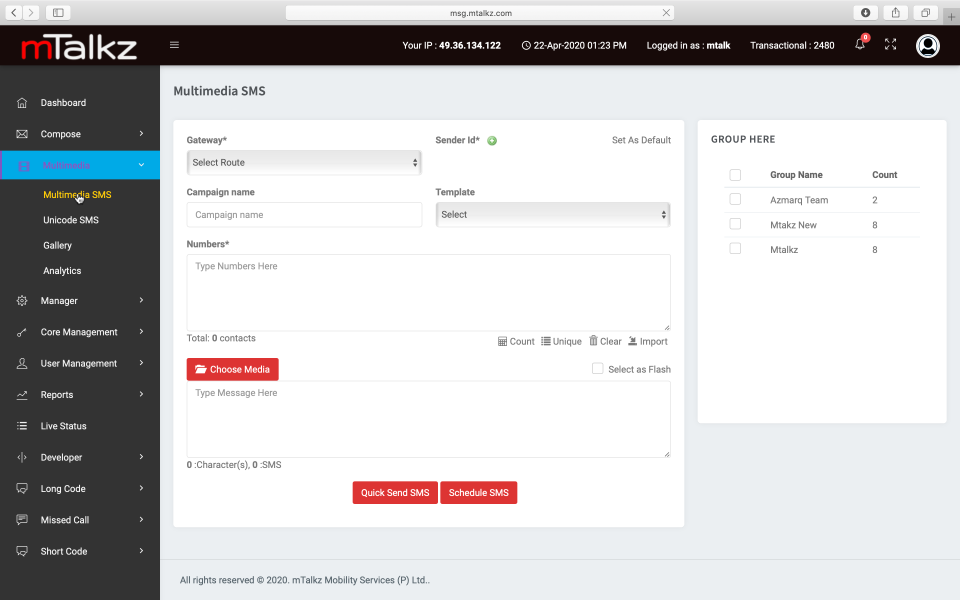
Task: Open the user profile avatar icon
Action: click(x=927, y=45)
